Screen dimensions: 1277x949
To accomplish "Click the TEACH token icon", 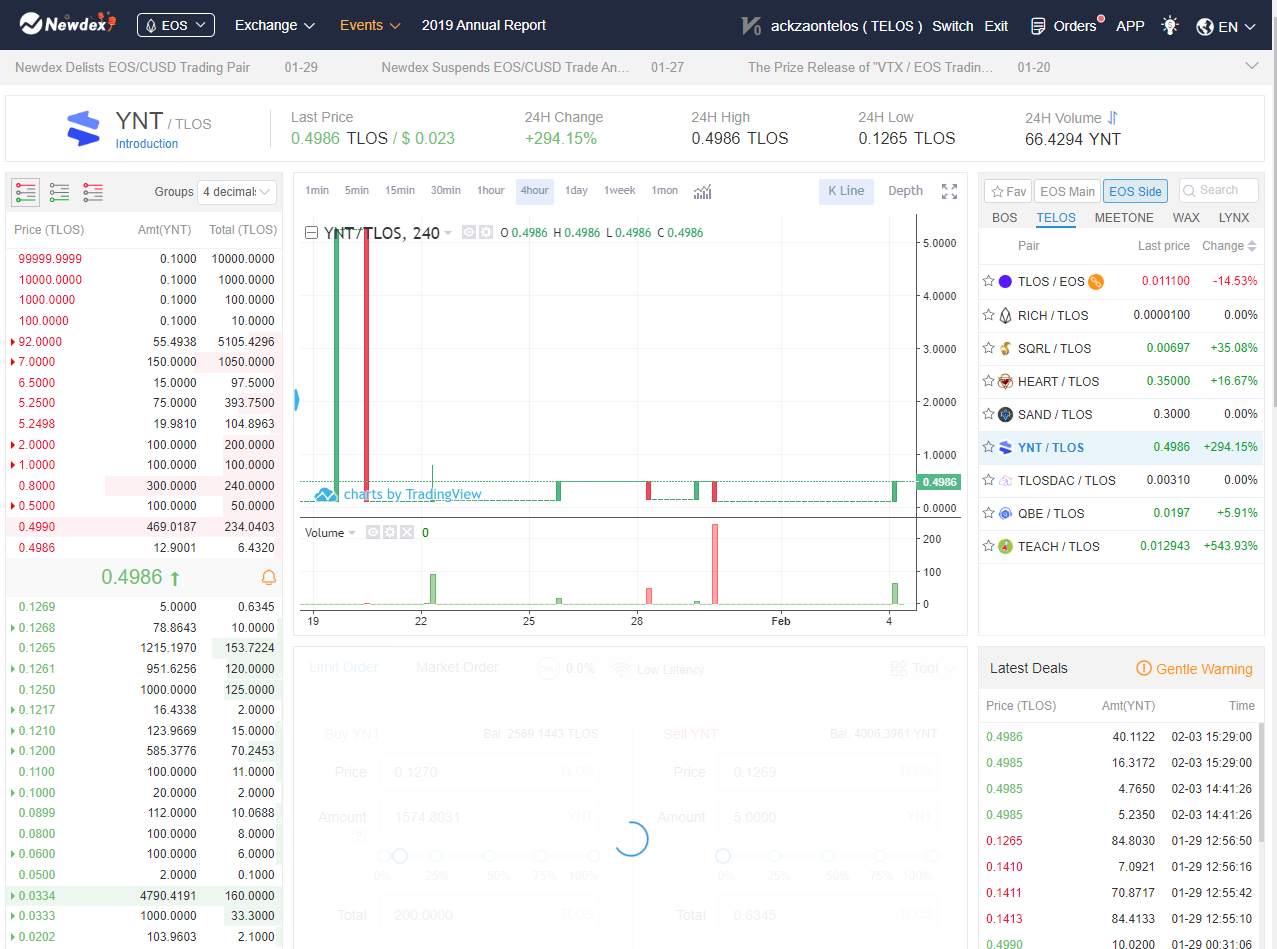I will [x=1006, y=546].
